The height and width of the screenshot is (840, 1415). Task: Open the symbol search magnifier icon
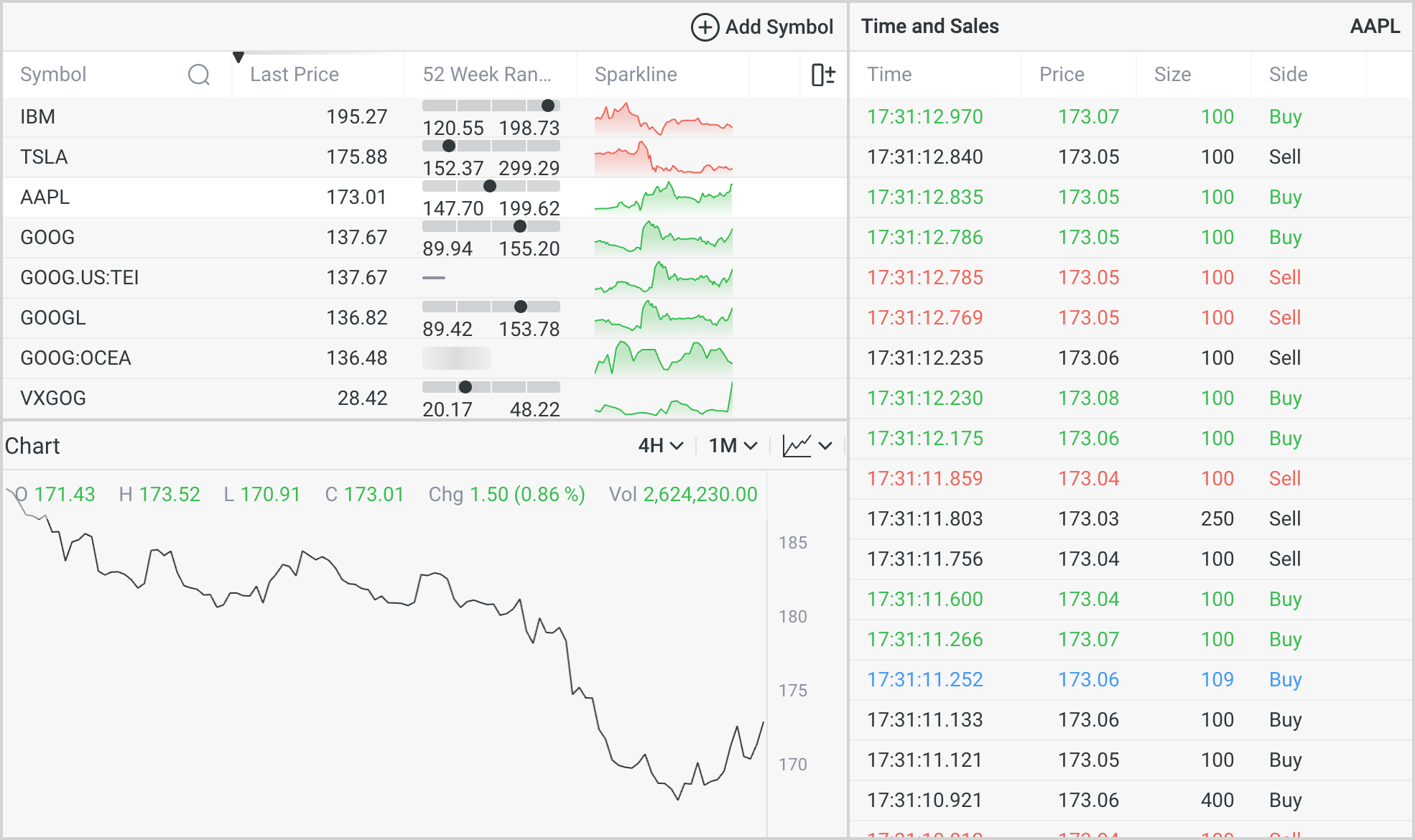pyautogui.click(x=199, y=75)
